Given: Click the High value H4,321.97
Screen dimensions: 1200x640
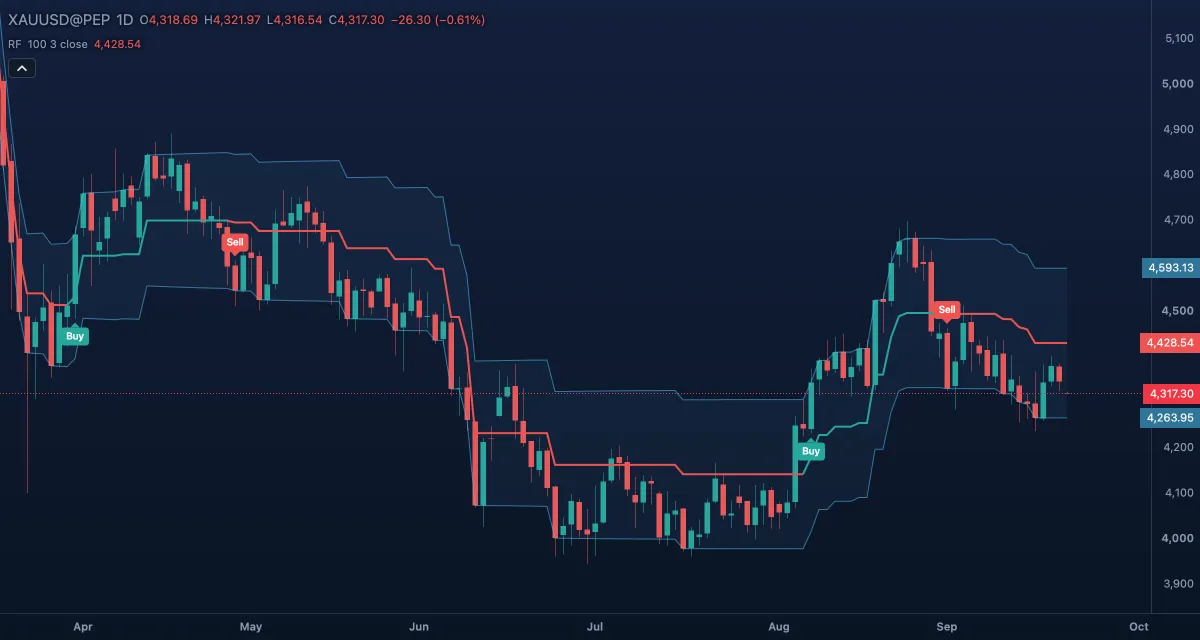Looking at the screenshot, I should (232, 20).
